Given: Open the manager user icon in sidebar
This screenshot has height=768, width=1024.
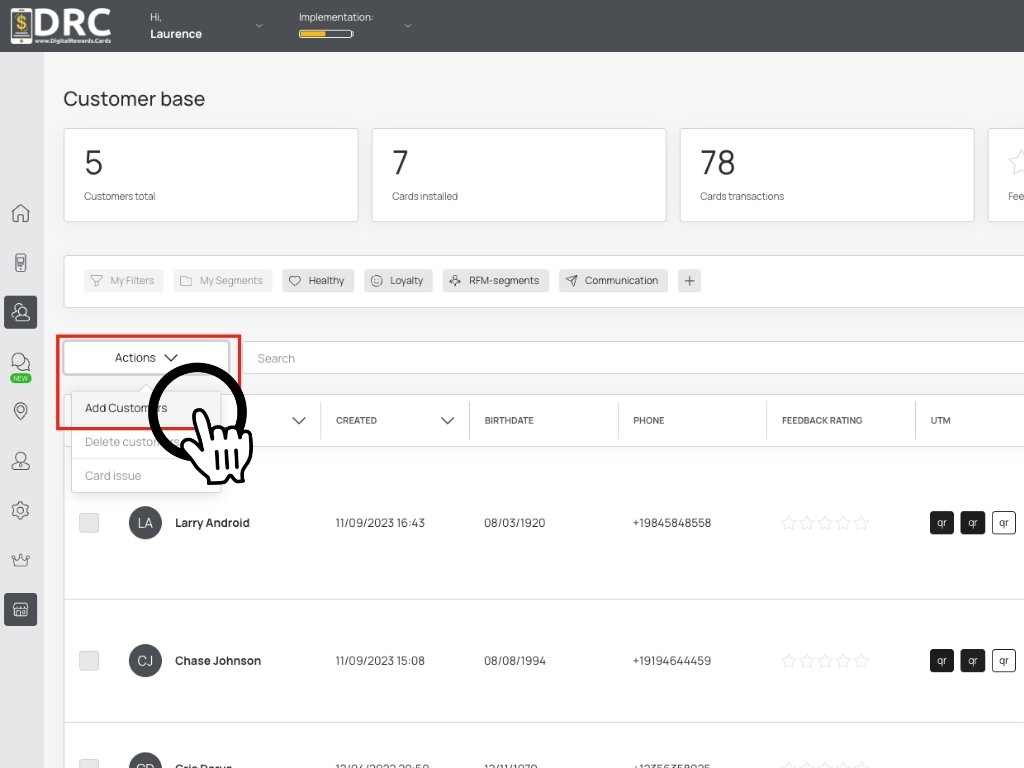Looking at the screenshot, I should pos(20,461).
